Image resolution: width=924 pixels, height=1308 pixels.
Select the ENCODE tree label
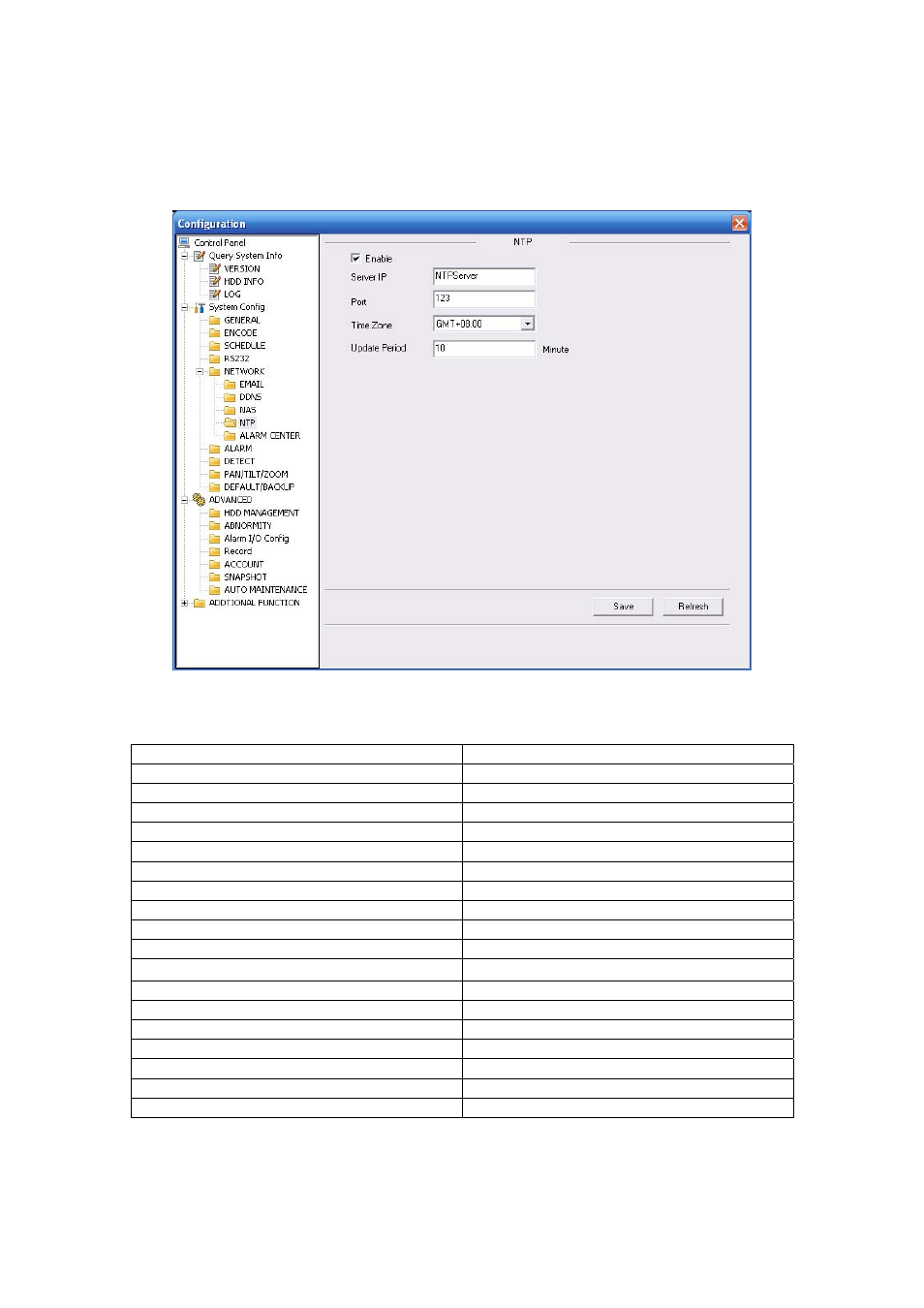pyautogui.click(x=241, y=332)
